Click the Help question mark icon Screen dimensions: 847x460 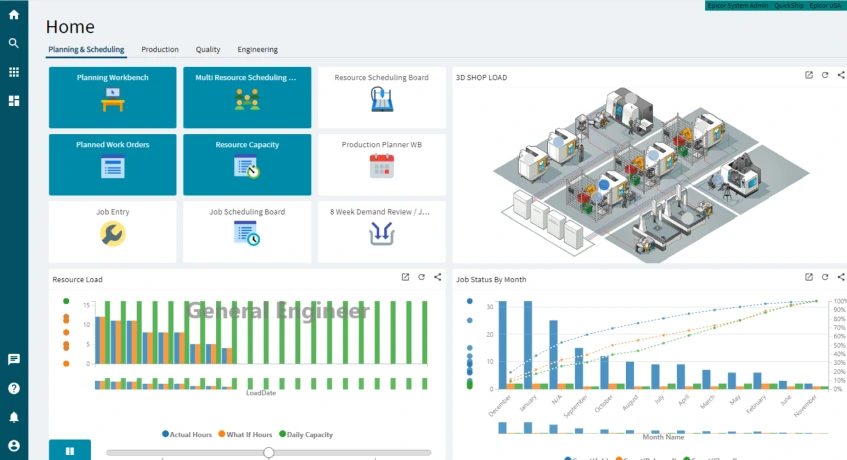click(14, 388)
